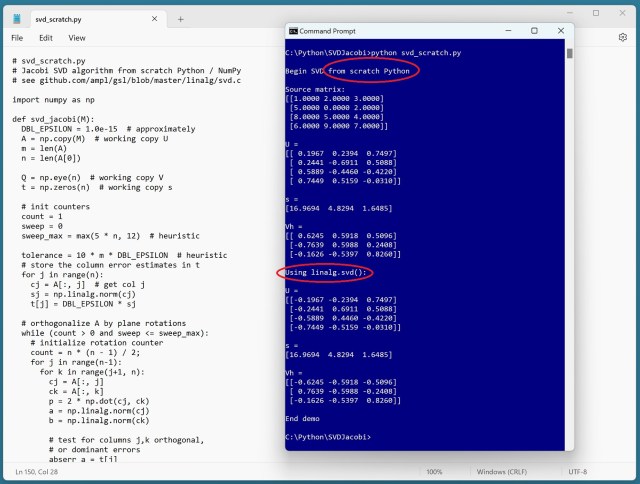640x484 pixels.
Task: Maximize the Command Prompt window
Action: tap(532, 32)
